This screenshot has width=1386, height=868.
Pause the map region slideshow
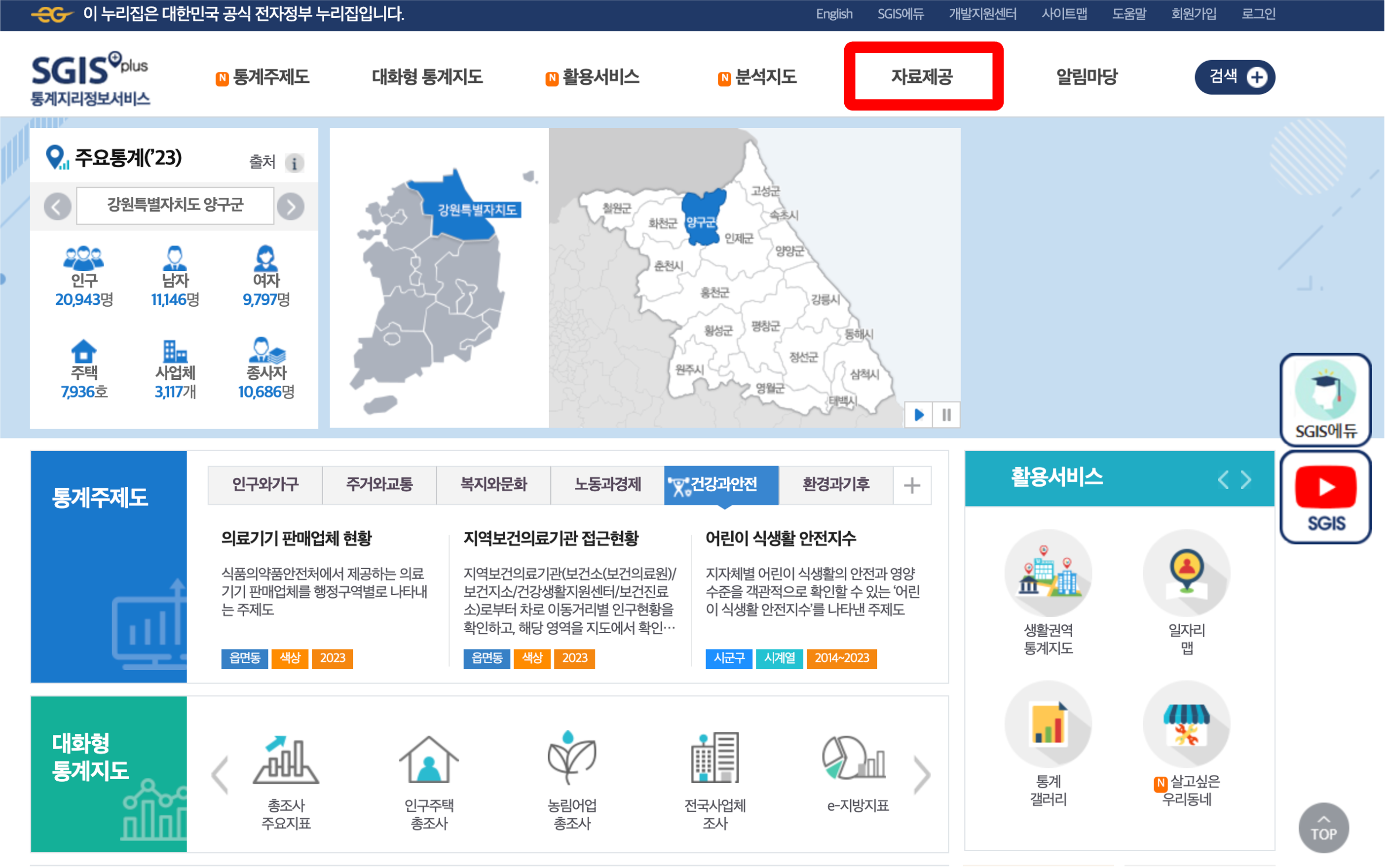[946, 414]
